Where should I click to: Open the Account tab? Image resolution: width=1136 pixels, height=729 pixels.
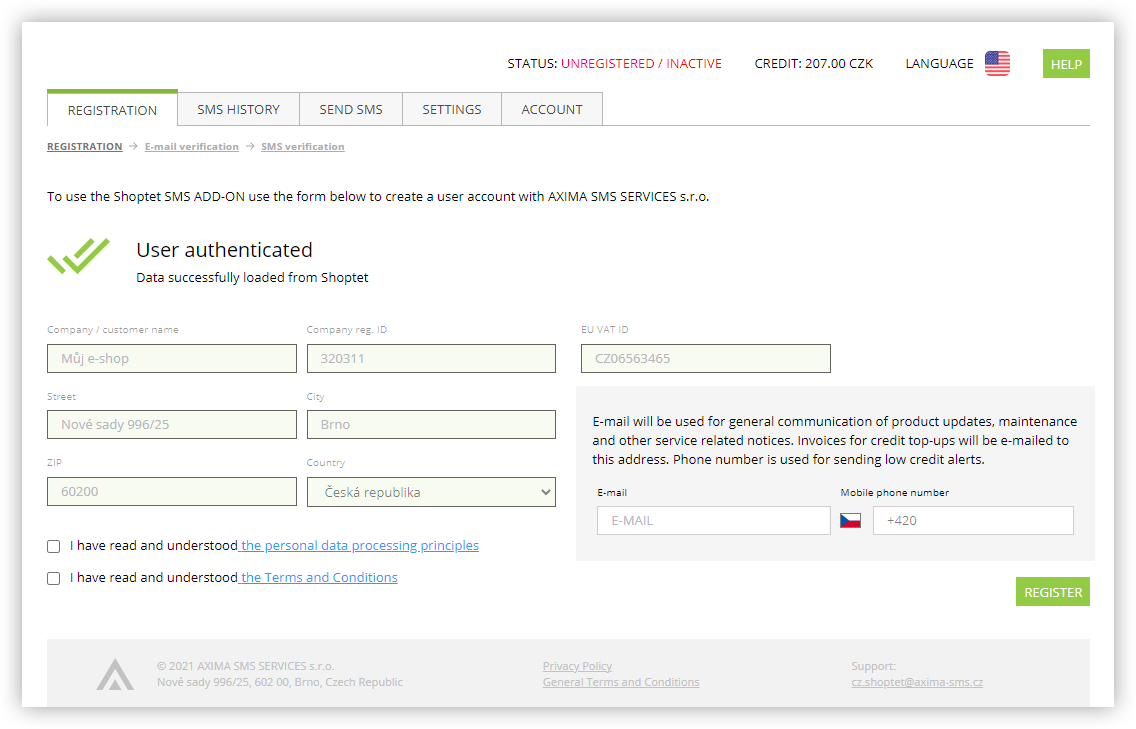tap(552, 109)
